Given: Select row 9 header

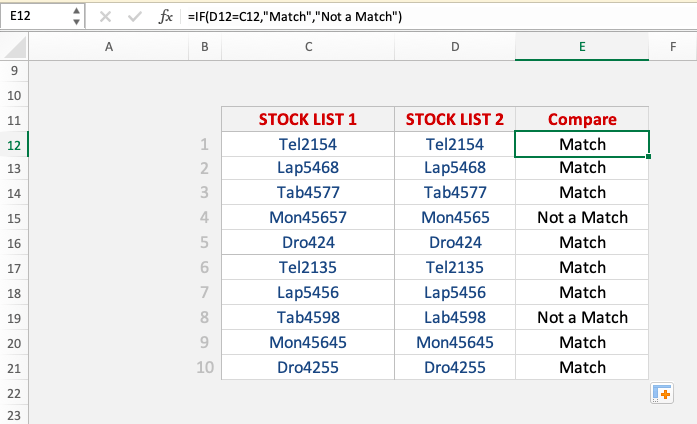Looking at the screenshot, I should [14, 71].
